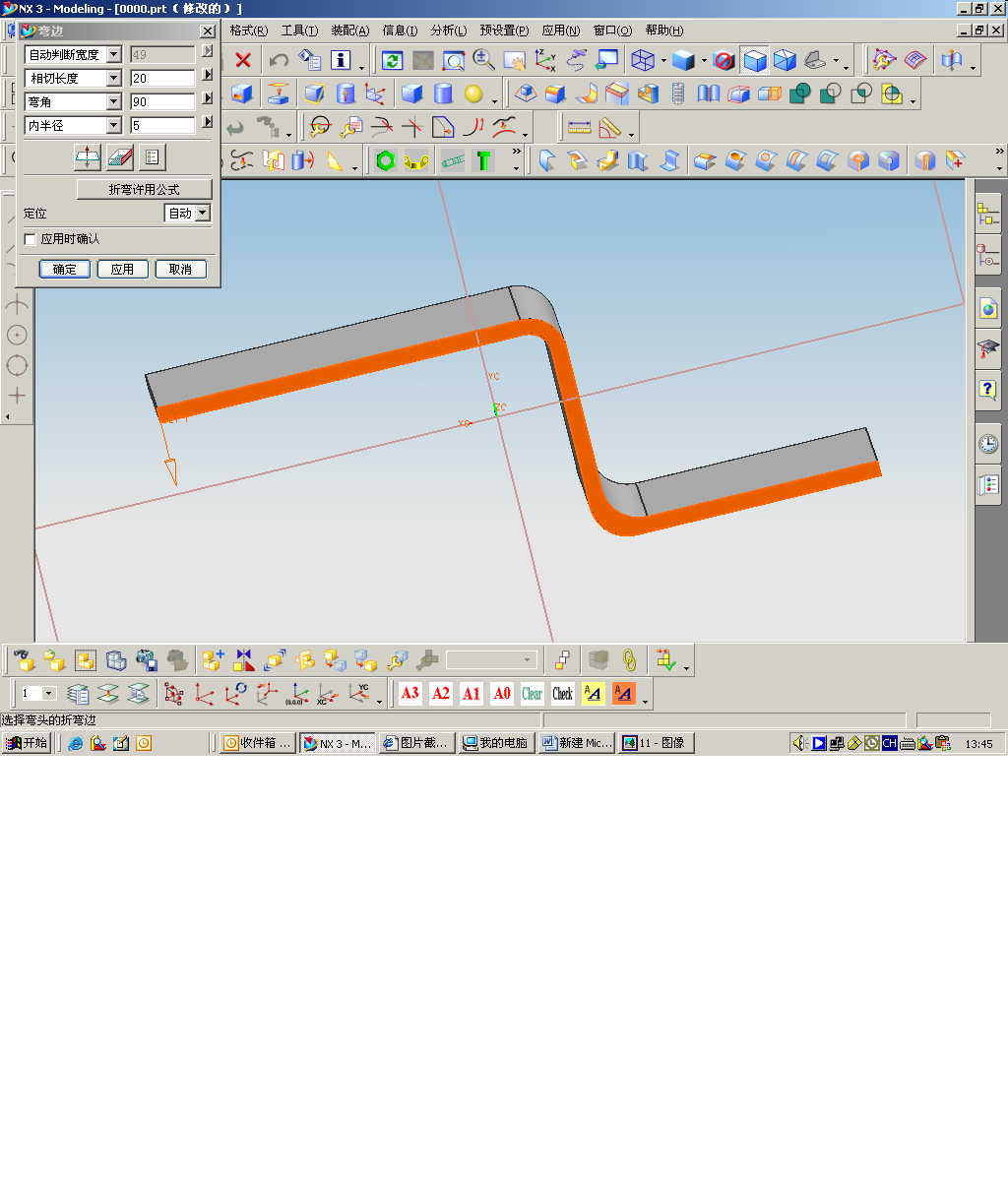Click the 应用 button
This screenshot has width=1008, height=1181.
point(122,269)
